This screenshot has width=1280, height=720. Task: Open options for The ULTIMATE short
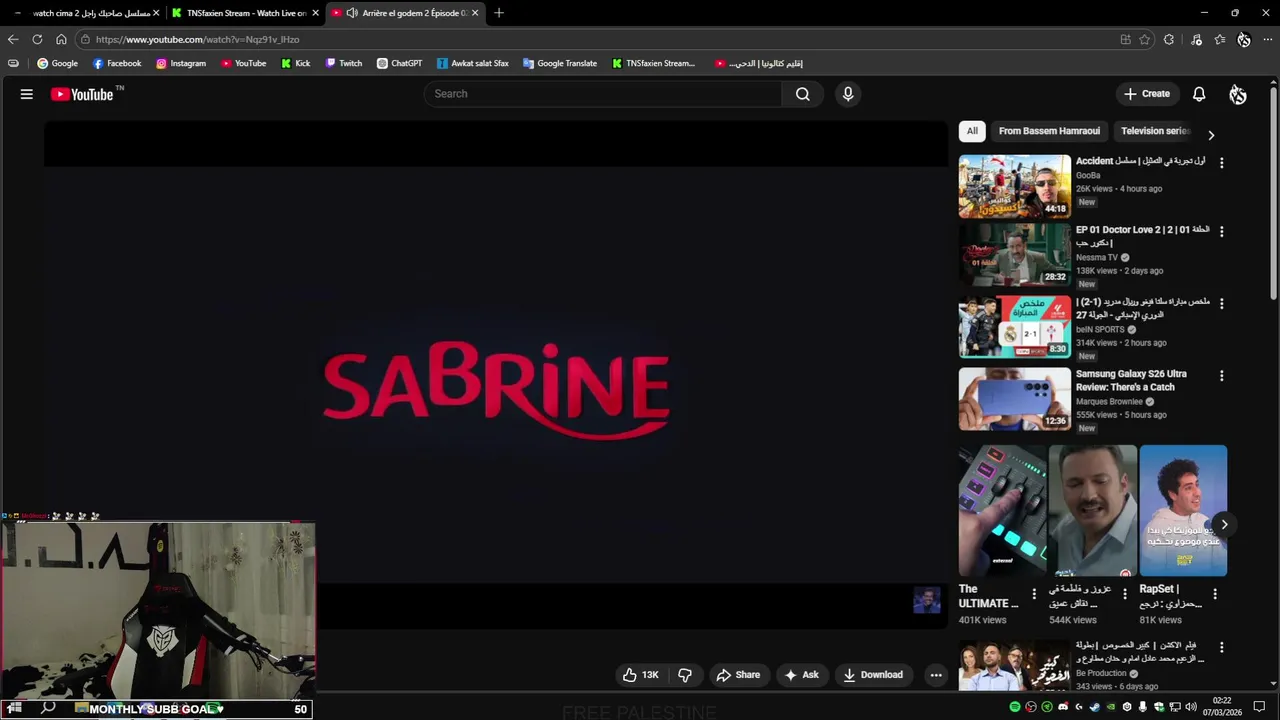point(1034,594)
